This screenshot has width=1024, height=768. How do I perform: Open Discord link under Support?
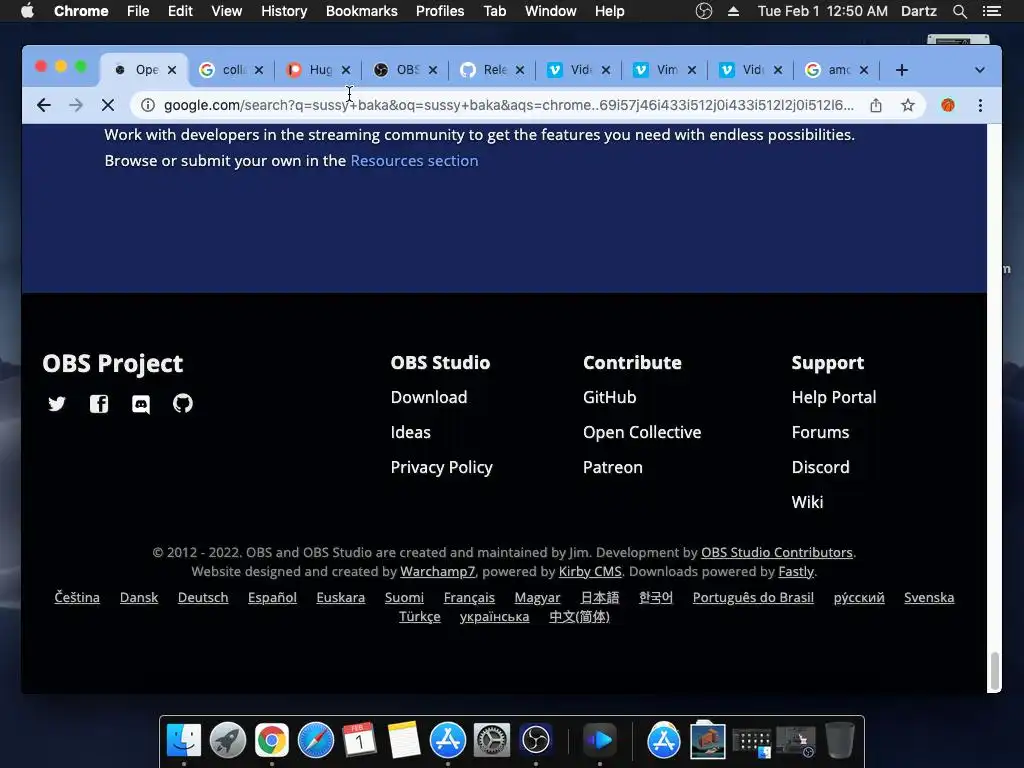[x=820, y=468]
